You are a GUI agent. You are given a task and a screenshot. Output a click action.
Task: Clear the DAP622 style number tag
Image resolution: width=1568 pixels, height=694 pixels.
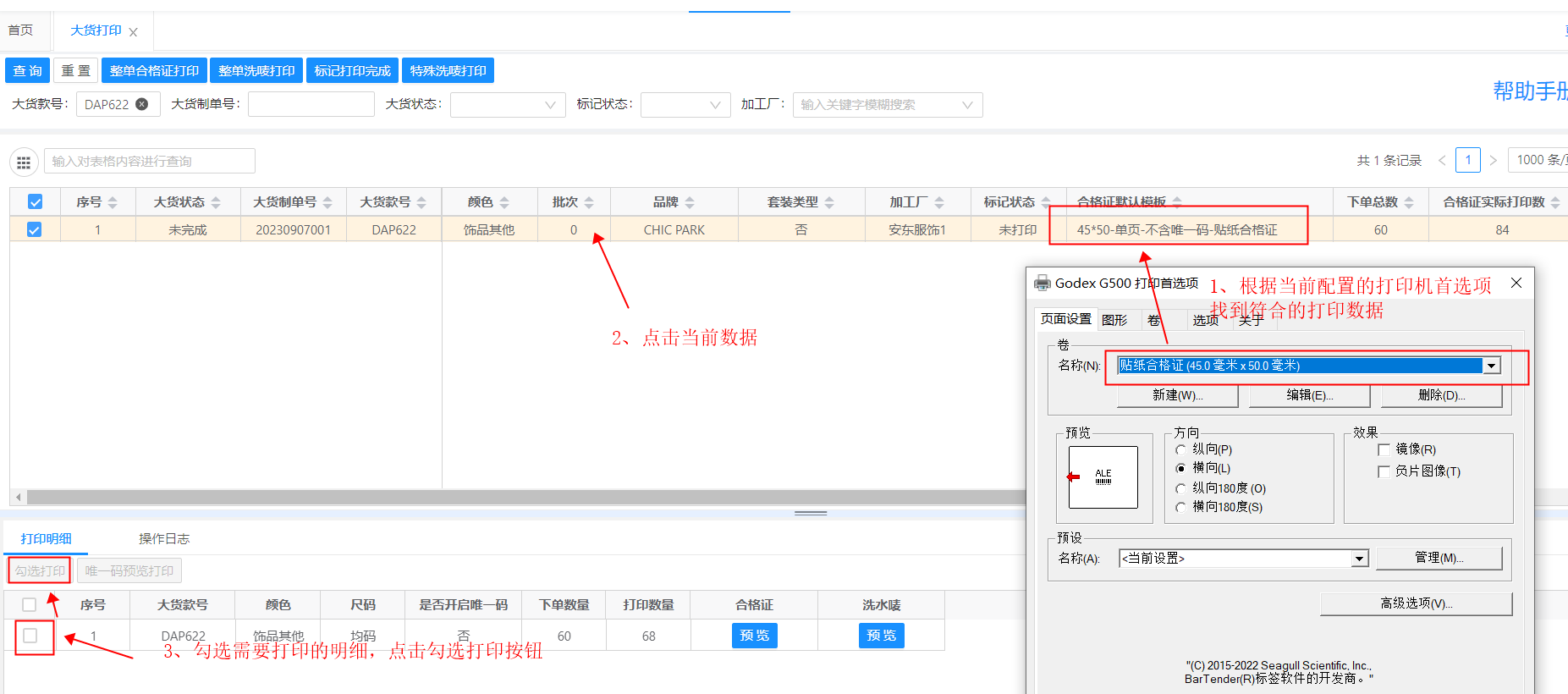[142, 104]
